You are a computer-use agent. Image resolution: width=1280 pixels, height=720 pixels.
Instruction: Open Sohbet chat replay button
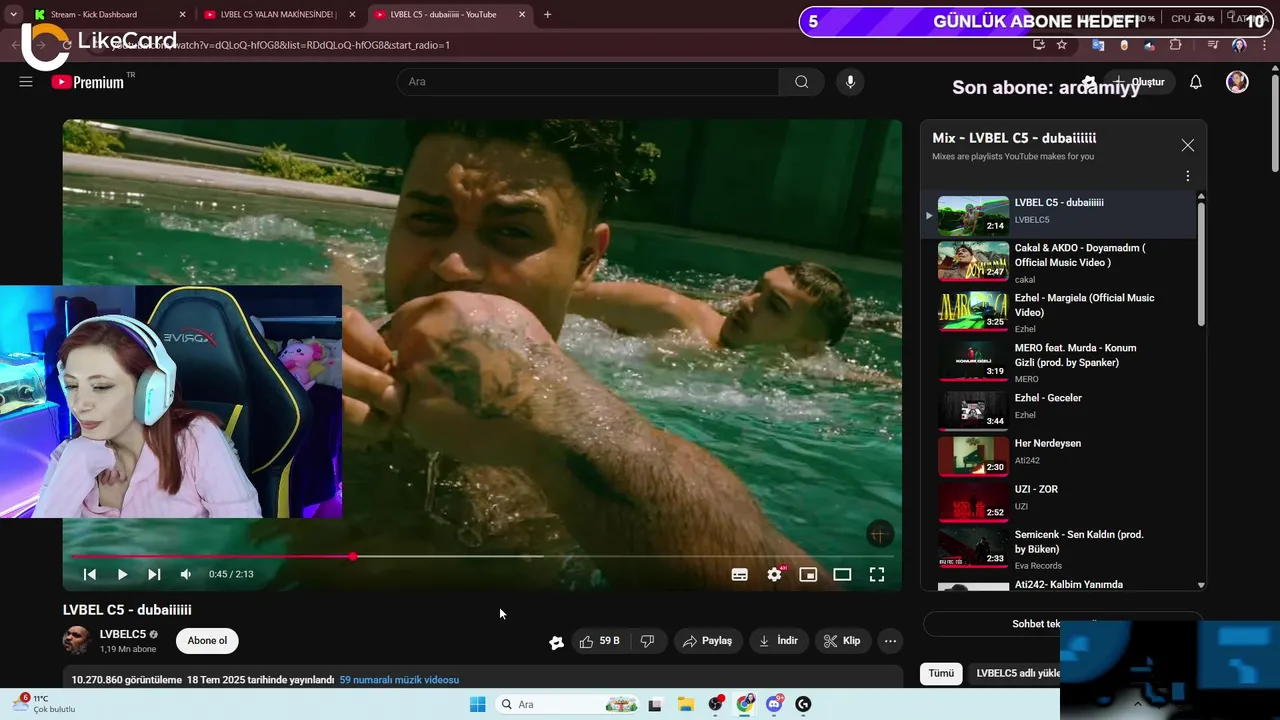click(1062, 624)
